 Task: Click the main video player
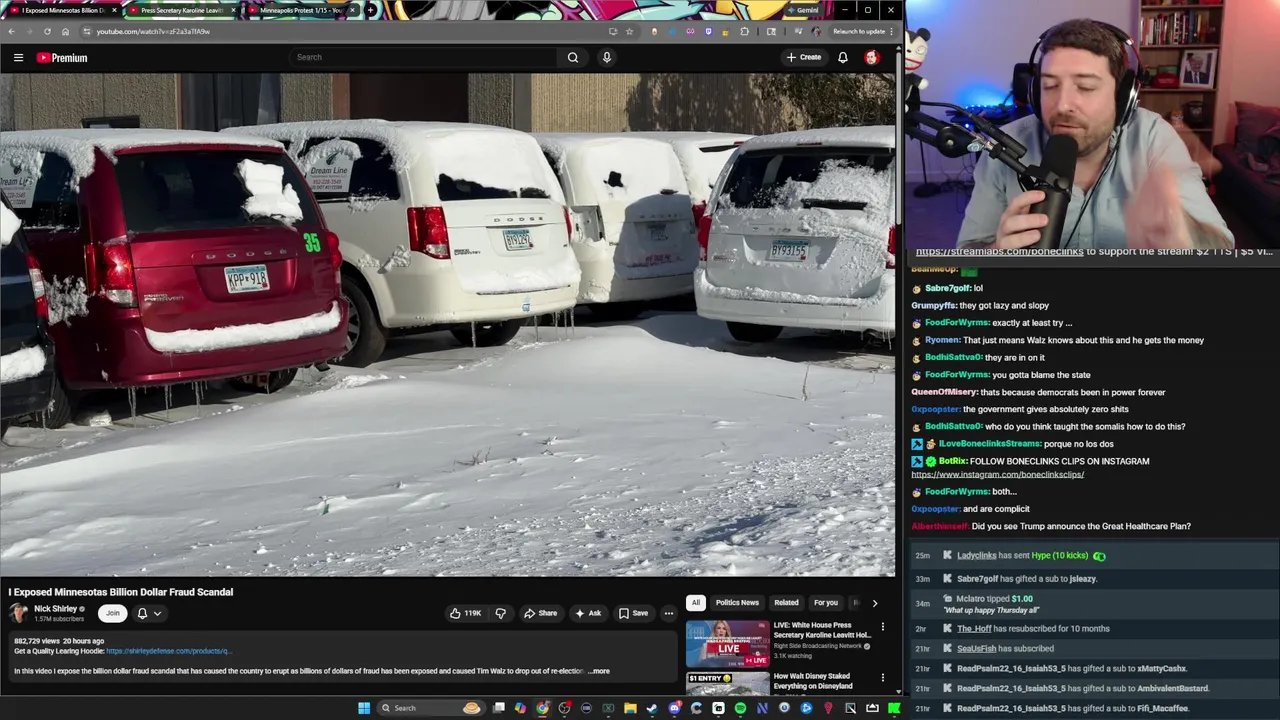click(448, 325)
